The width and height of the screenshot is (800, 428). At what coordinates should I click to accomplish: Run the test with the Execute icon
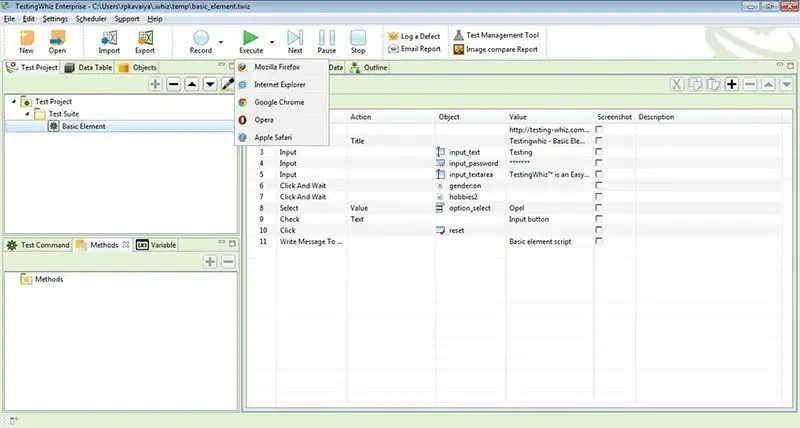tap(251, 41)
